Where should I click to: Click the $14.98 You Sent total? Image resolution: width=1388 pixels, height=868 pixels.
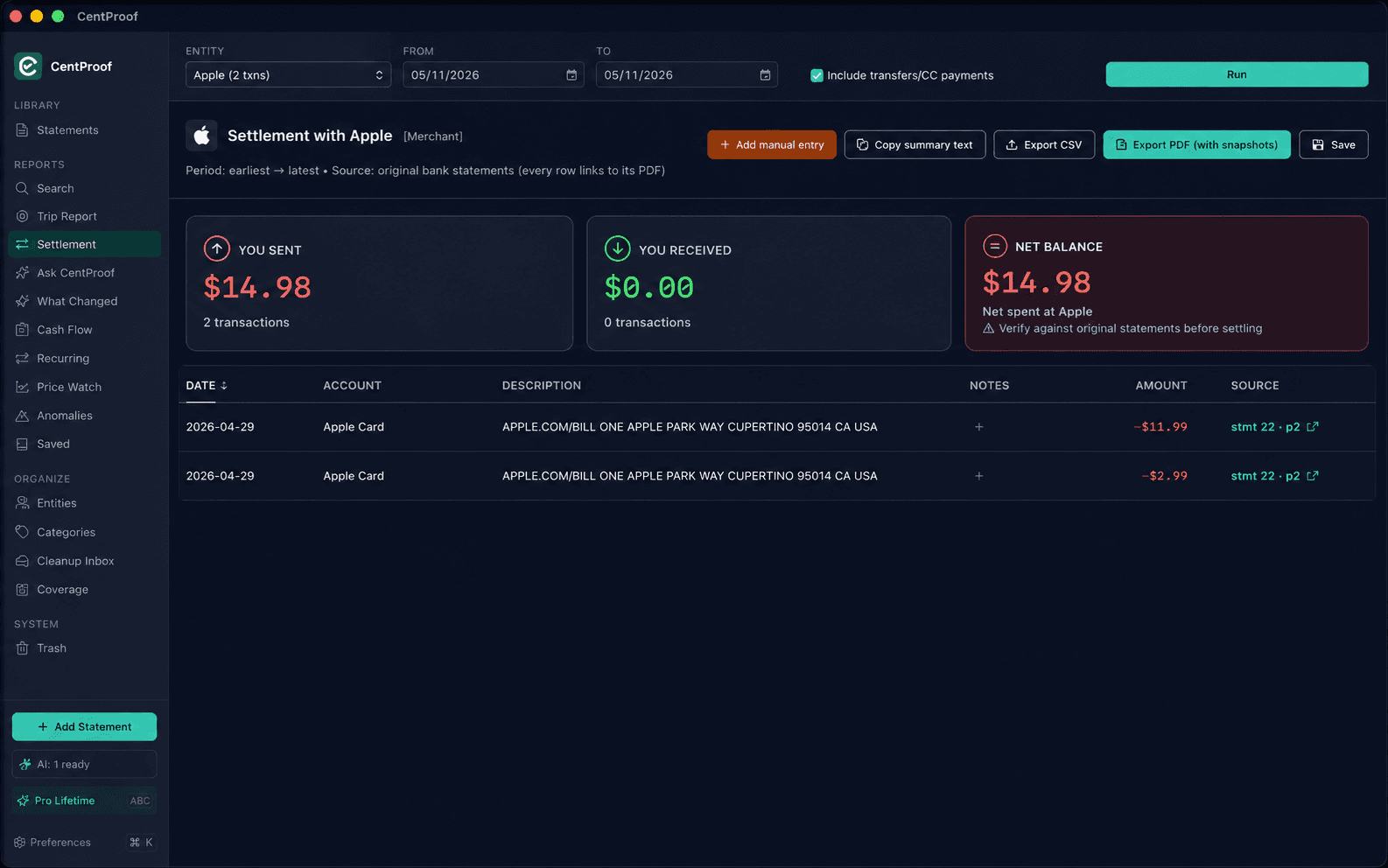(257, 287)
